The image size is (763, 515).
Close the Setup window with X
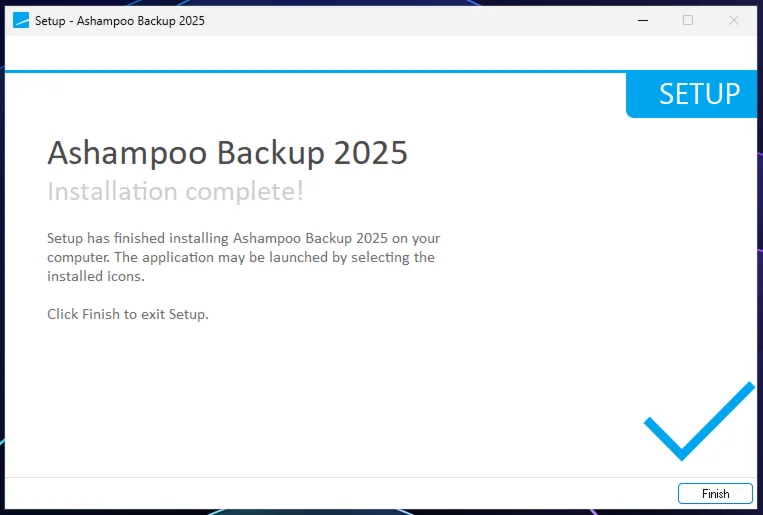click(x=734, y=20)
